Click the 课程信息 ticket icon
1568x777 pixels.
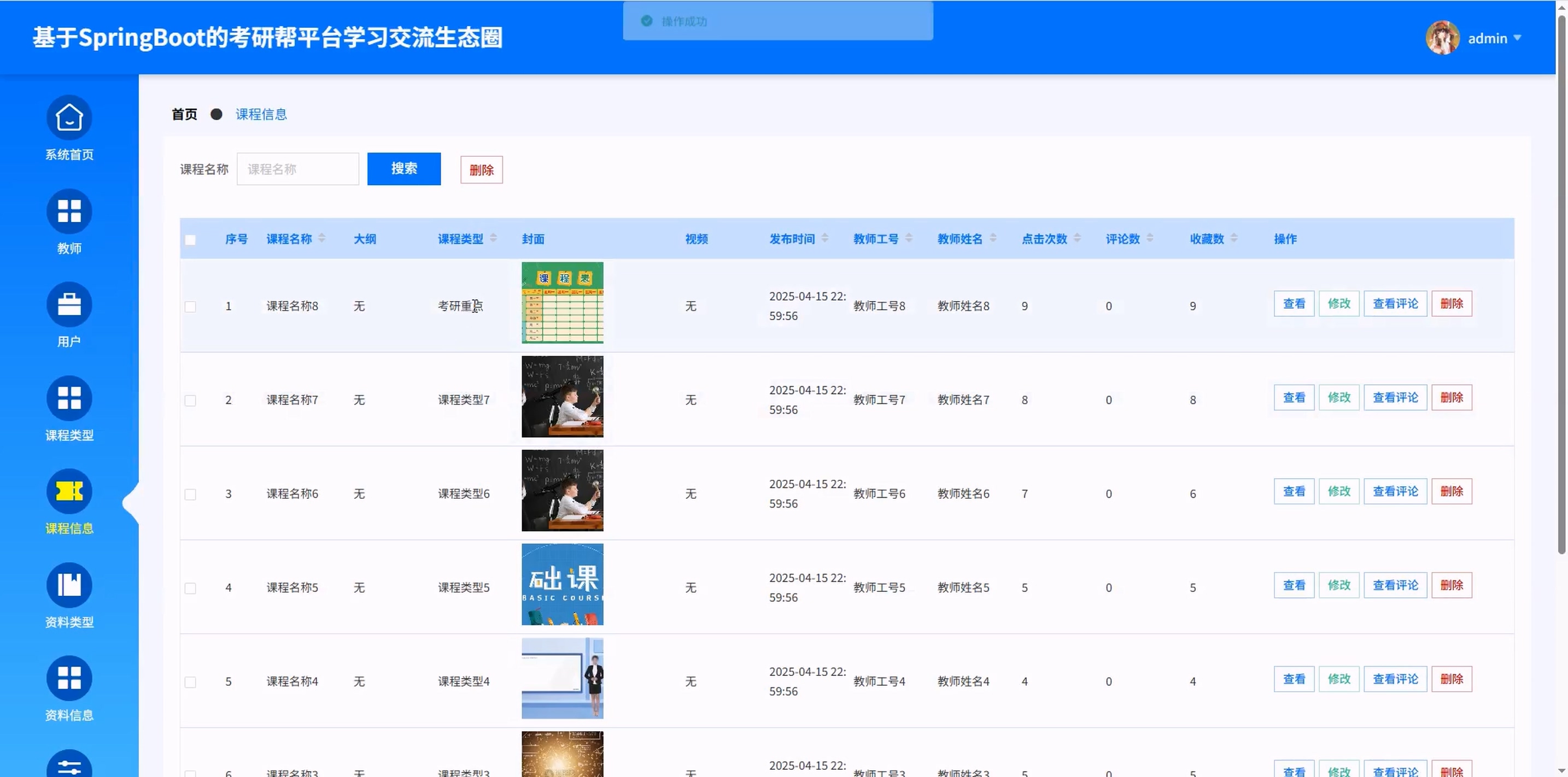[x=69, y=491]
